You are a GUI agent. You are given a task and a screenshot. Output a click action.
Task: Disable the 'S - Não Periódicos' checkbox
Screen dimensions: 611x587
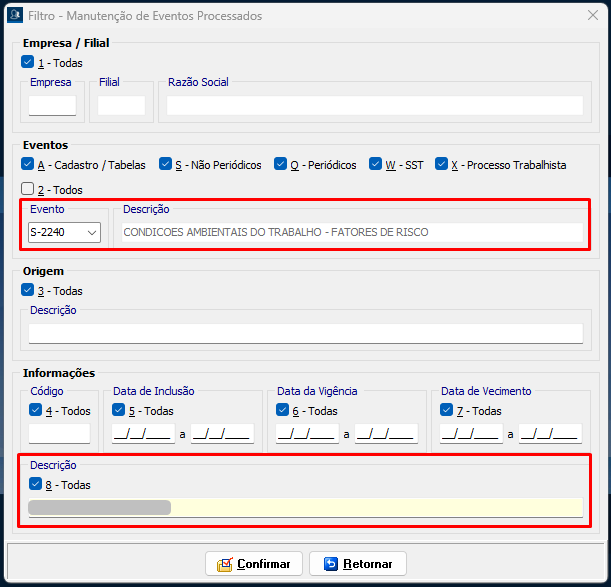pyautogui.click(x=165, y=165)
